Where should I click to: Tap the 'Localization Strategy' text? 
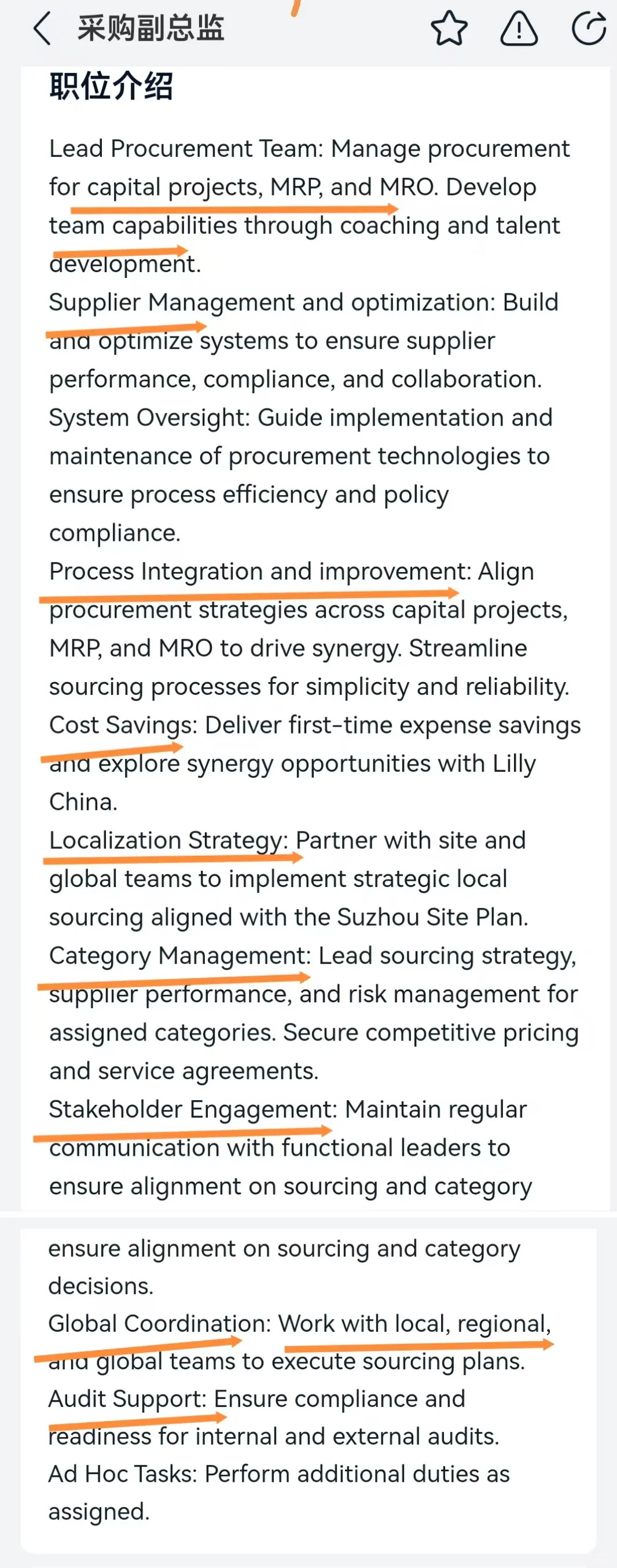click(168, 841)
